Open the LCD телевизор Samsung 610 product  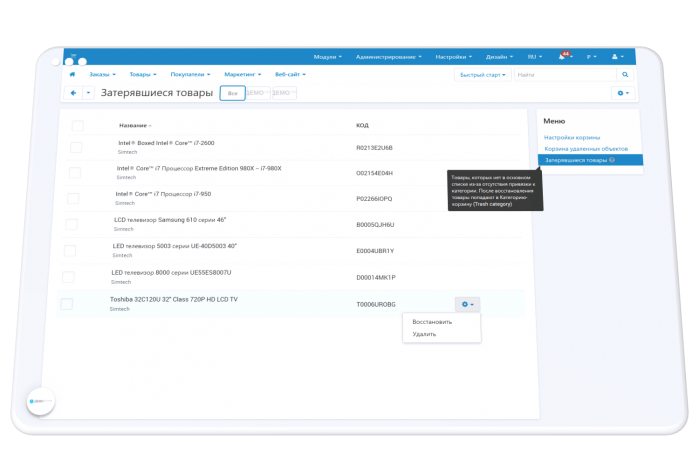point(170,220)
